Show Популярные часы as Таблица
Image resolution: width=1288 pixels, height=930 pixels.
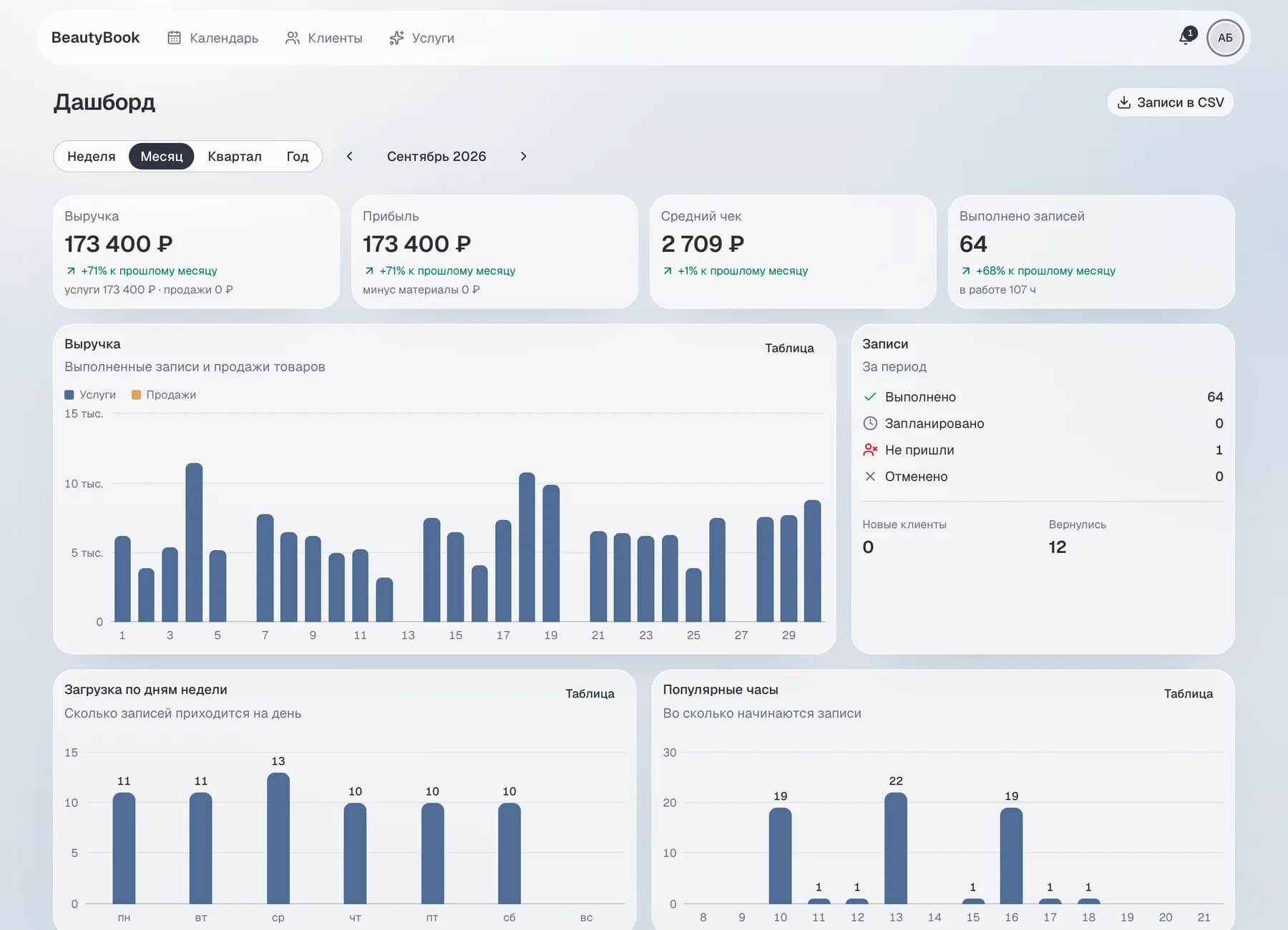[x=1188, y=693]
